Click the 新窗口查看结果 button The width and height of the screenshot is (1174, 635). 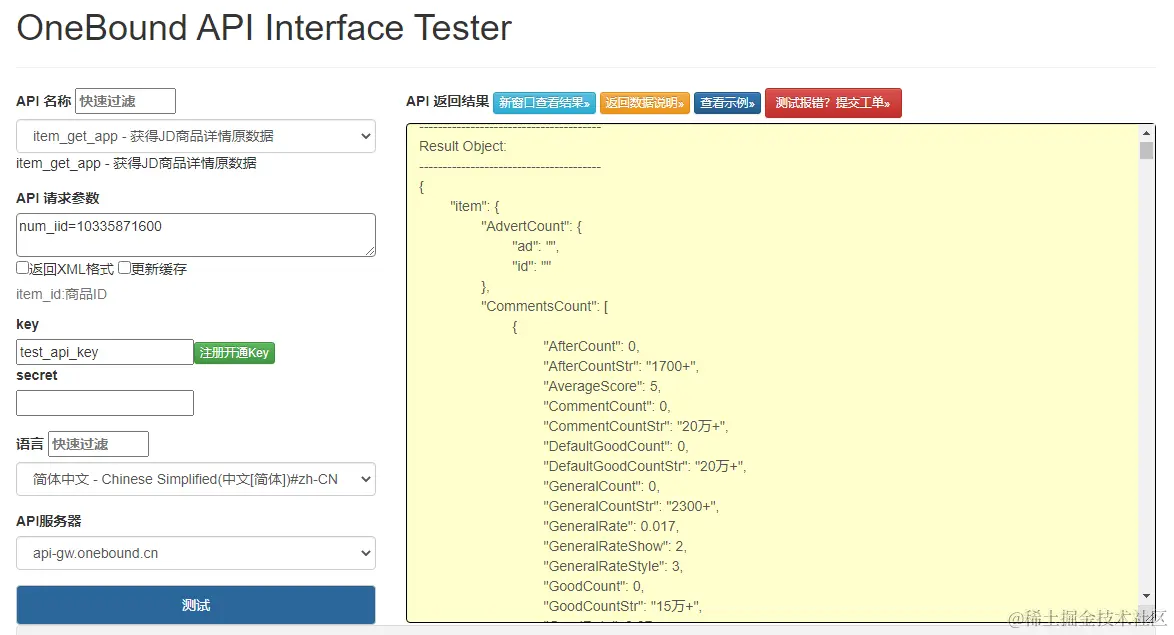(x=544, y=103)
